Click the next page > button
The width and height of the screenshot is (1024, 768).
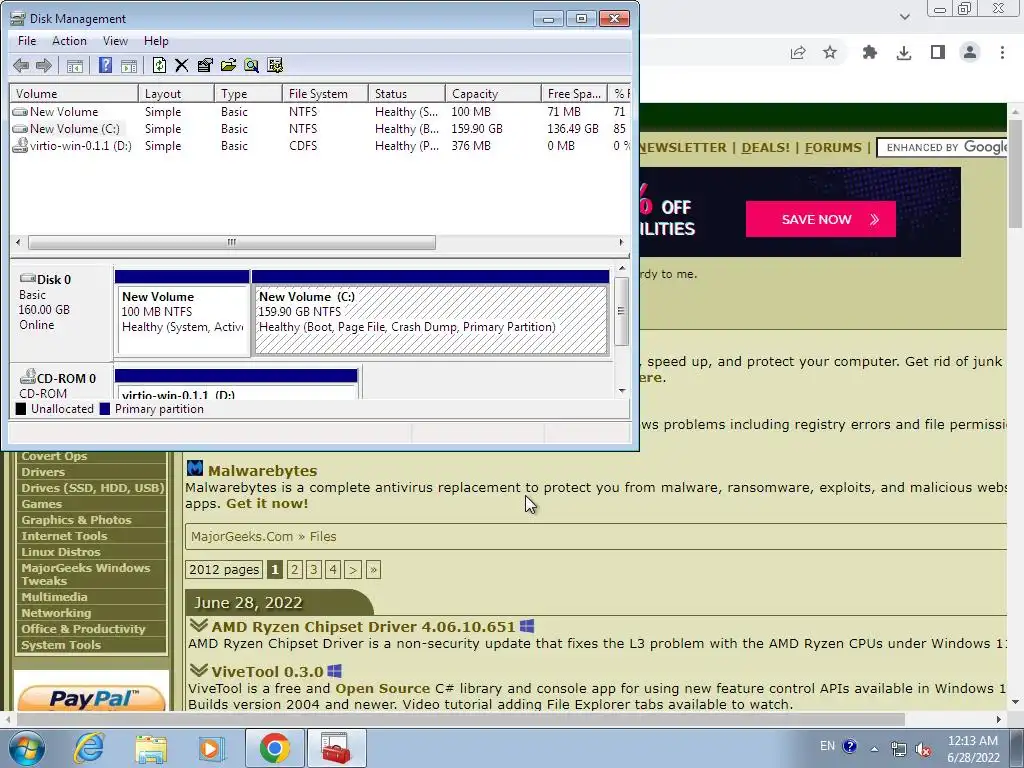tap(353, 569)
